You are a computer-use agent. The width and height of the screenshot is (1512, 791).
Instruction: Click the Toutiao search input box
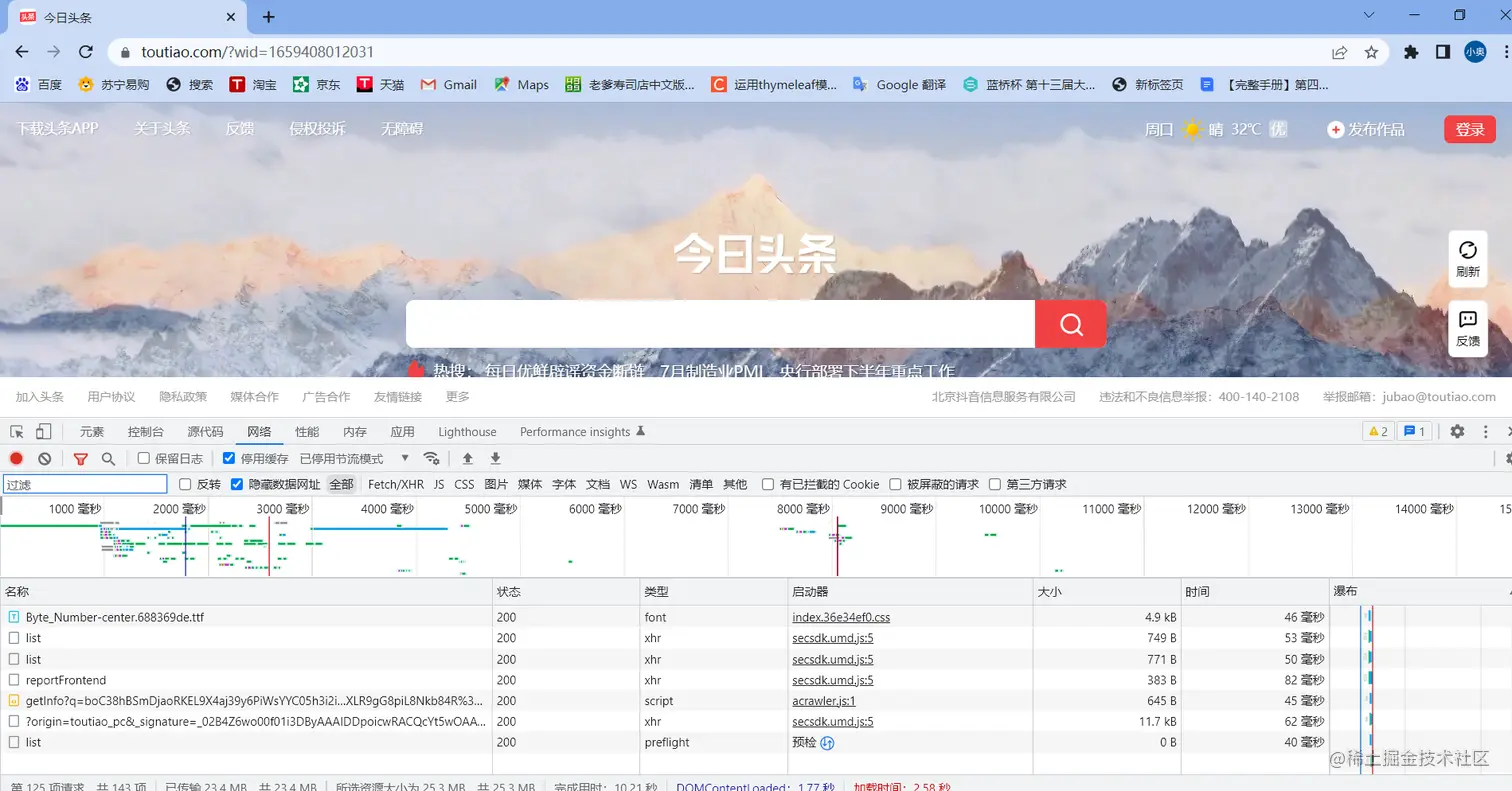[720, 324]
